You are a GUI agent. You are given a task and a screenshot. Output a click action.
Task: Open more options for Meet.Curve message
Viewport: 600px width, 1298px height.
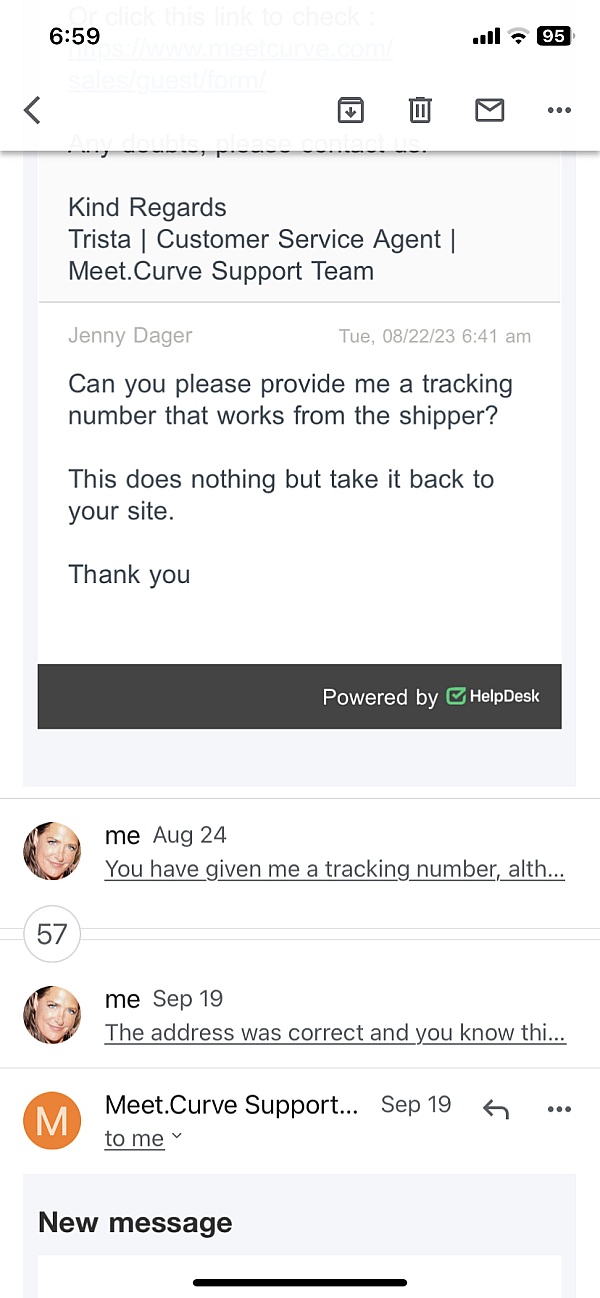coord(559,1108)
